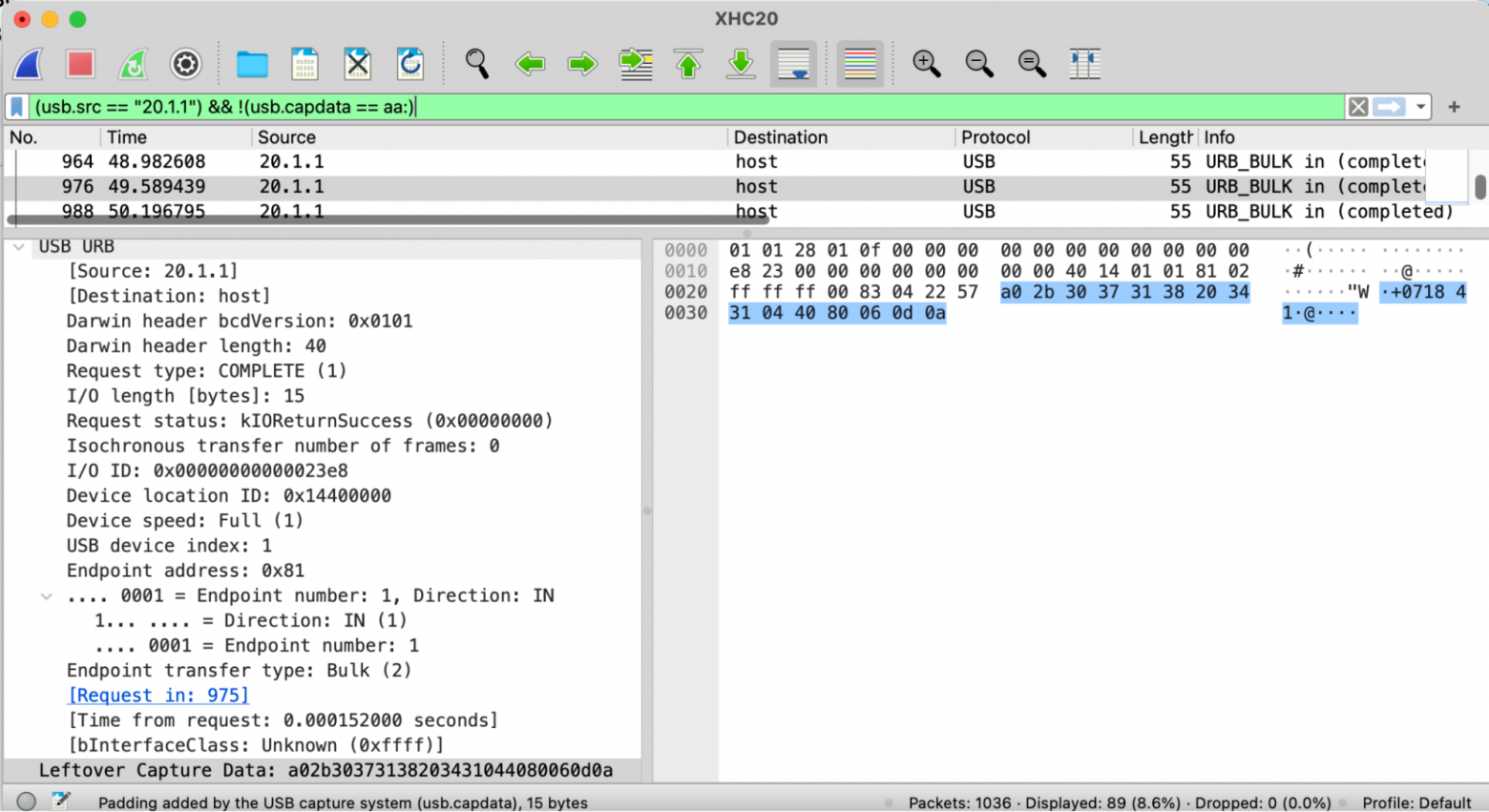Viewport: 1489px width, 812px height.
Task: Reload this capture file
Action: point(410,64)
